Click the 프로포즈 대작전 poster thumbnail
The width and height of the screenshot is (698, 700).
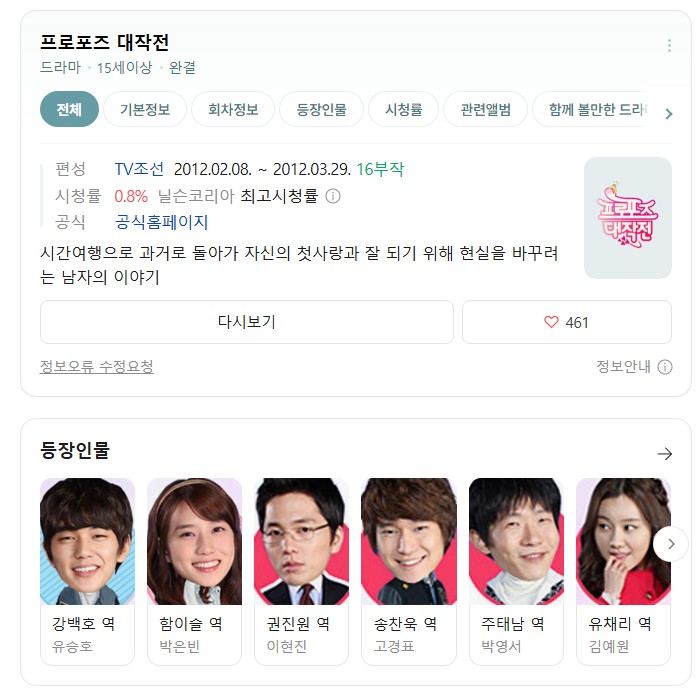627,217
